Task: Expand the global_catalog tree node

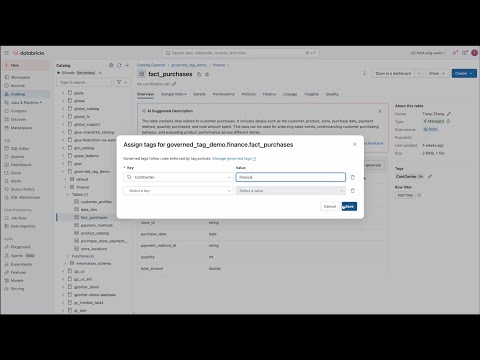Action: click(63, 109)
